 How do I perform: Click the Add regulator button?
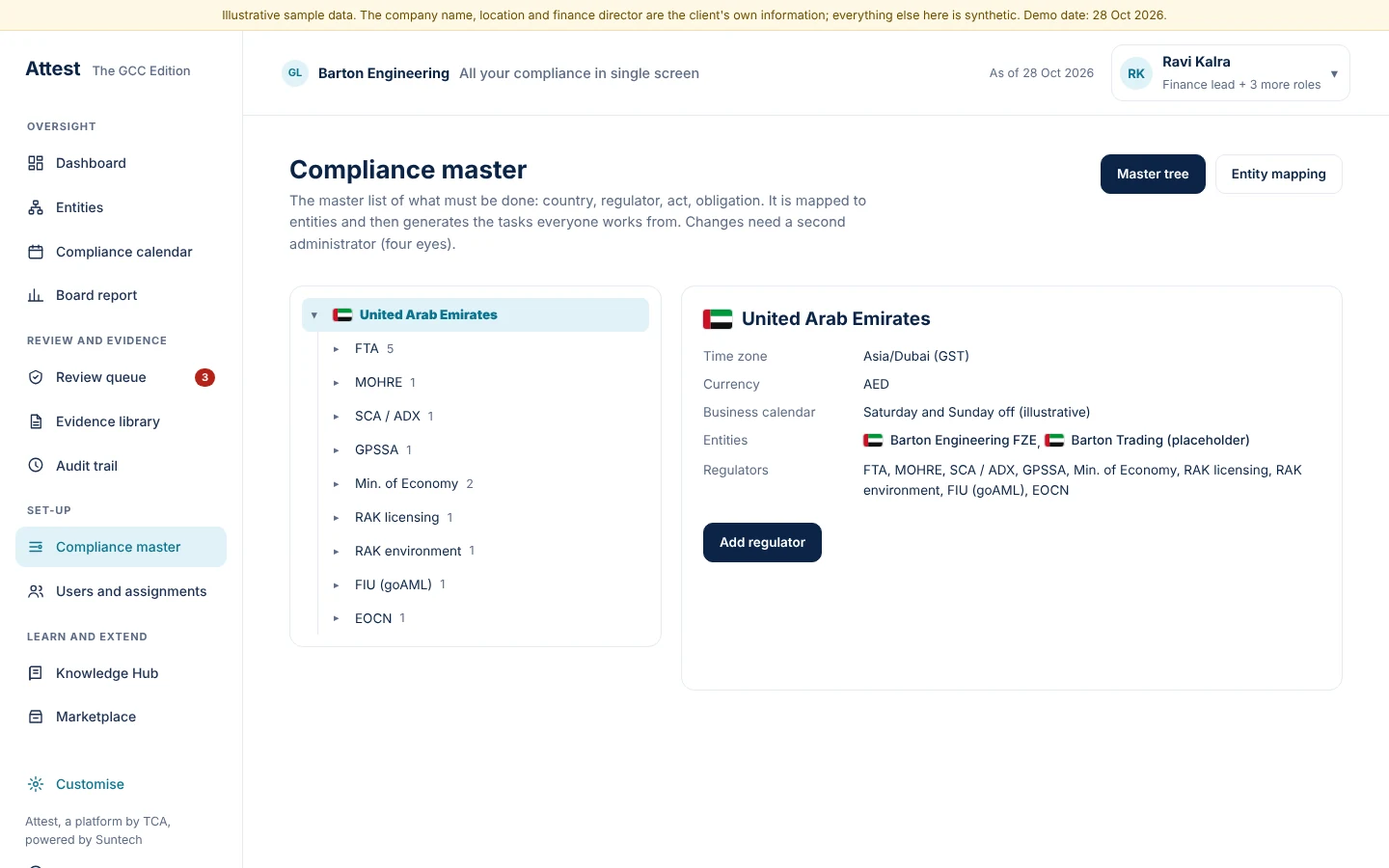pos(762,542)
